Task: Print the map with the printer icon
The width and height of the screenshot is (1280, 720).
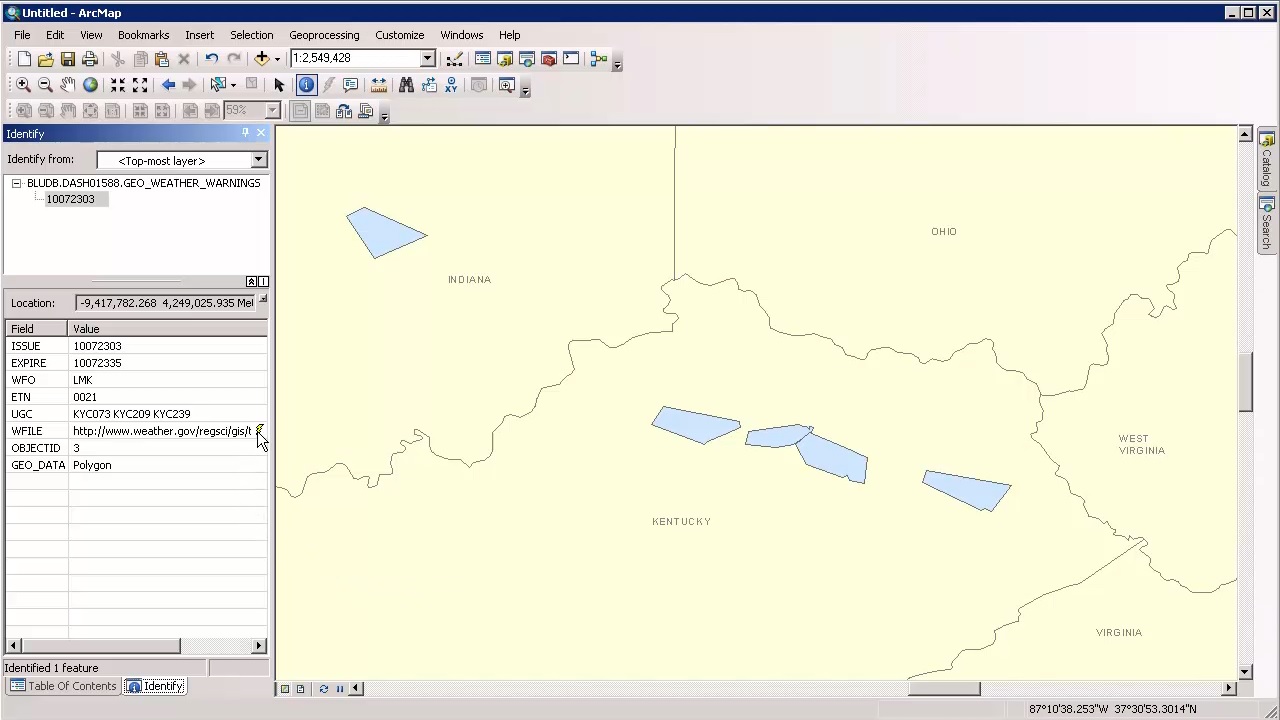Action: tap(90, 59)
